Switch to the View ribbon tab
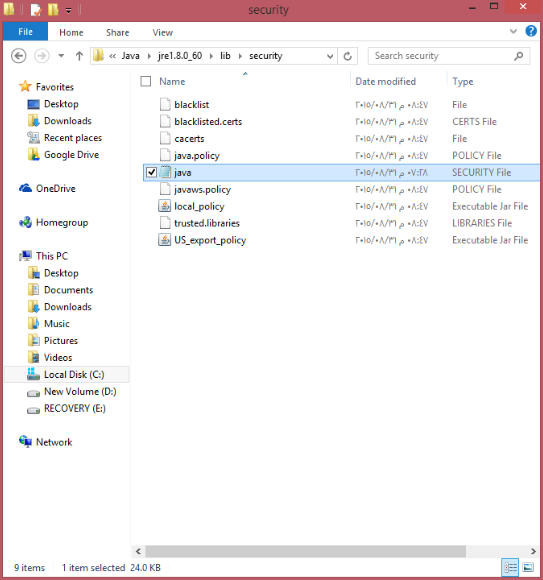The image size is (543, 580). (162, 33)
